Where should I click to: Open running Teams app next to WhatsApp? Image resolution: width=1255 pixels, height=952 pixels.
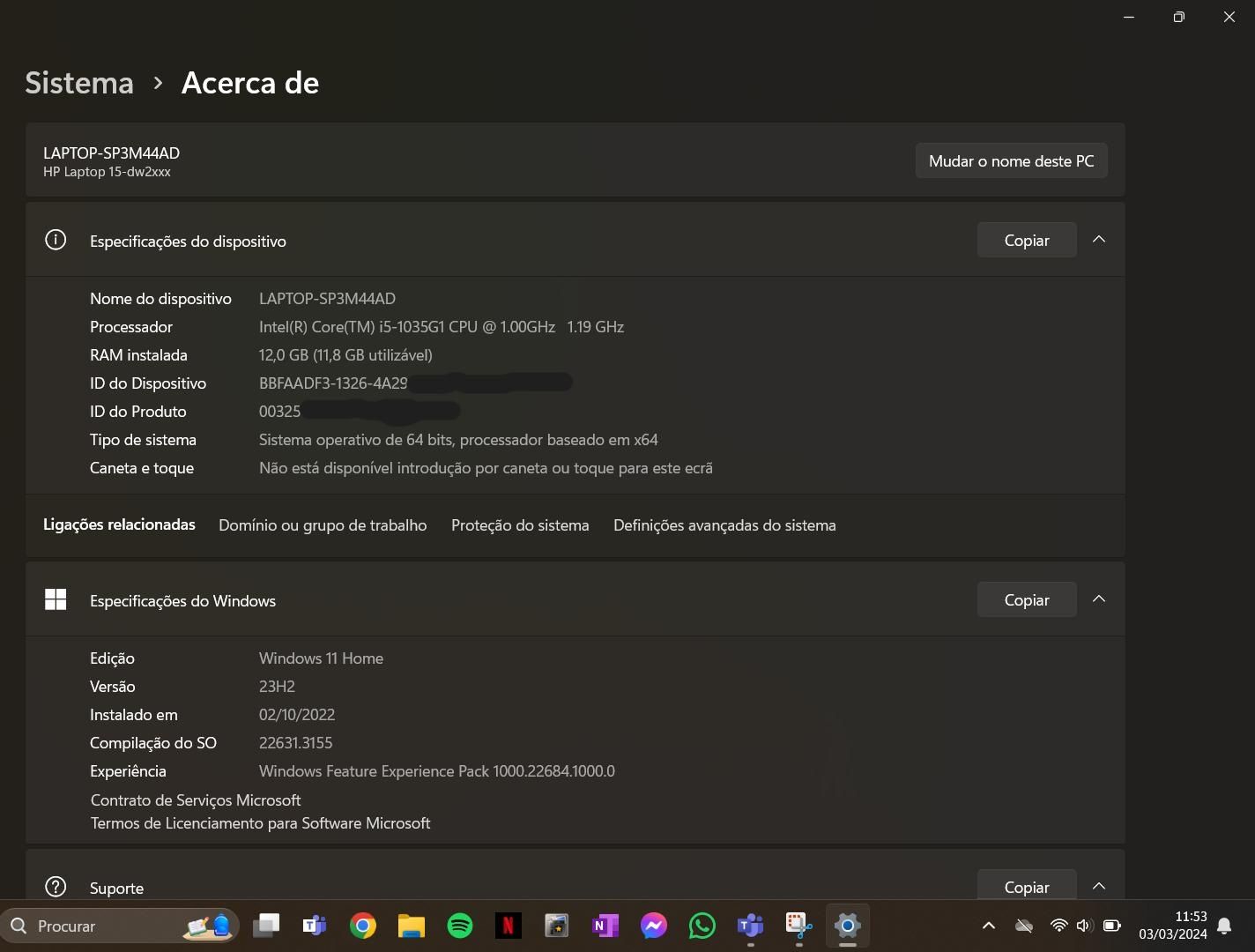(x=751, y=926)
